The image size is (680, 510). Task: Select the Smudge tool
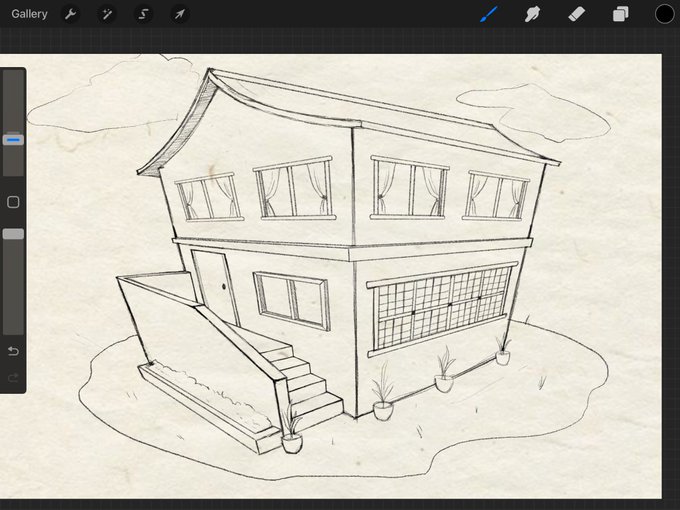coord(532,14)
